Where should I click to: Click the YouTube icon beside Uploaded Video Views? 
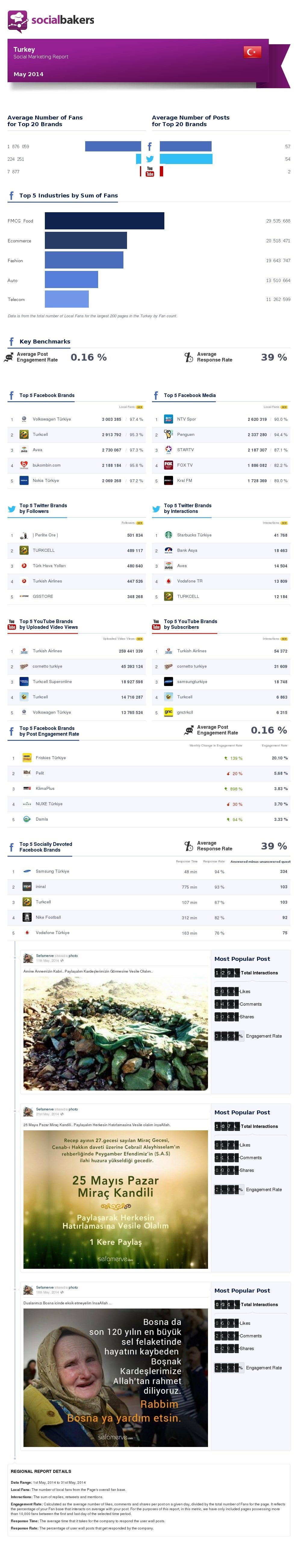coord(11,624)
